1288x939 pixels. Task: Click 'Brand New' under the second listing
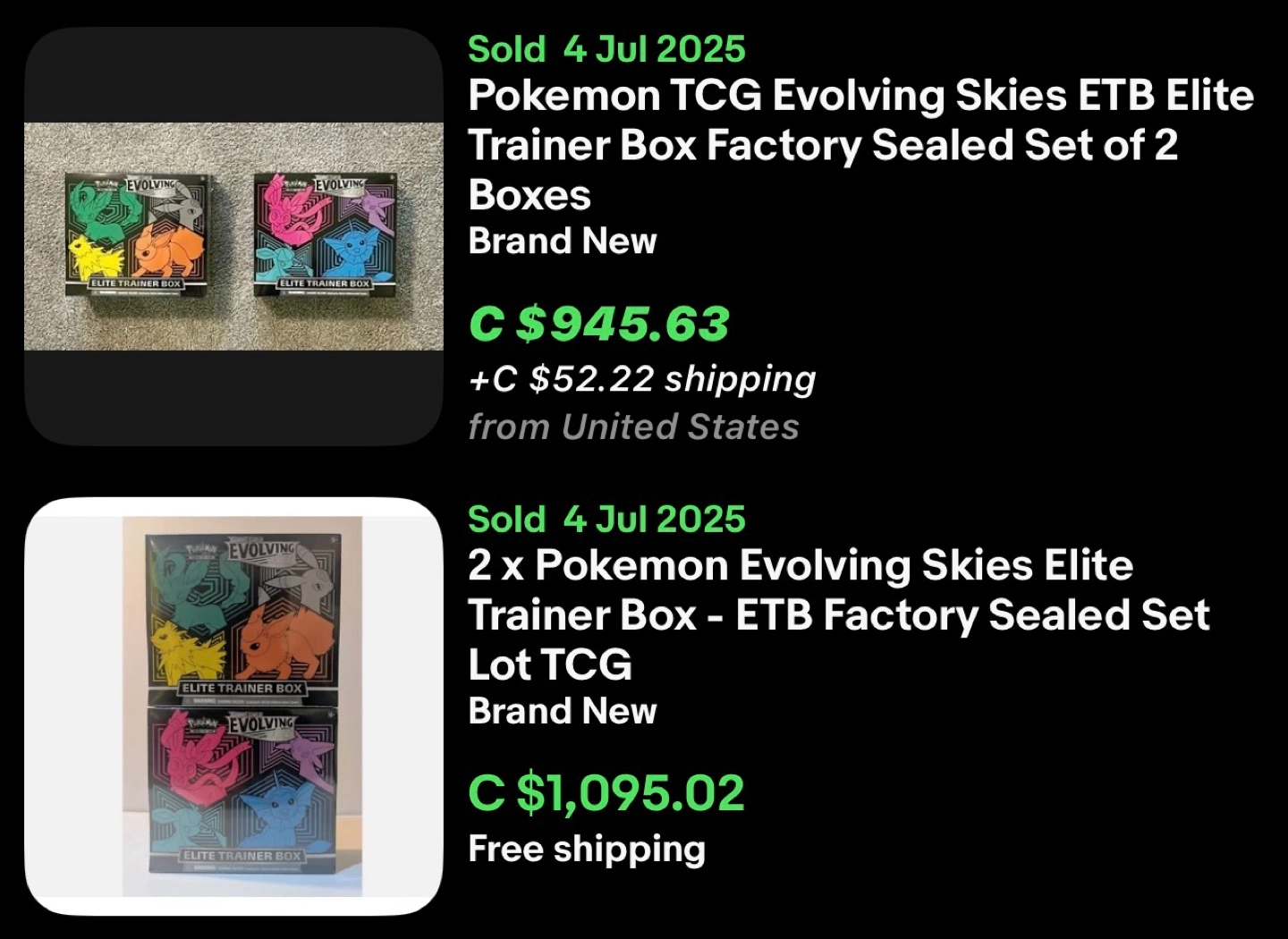click(563, 712)
